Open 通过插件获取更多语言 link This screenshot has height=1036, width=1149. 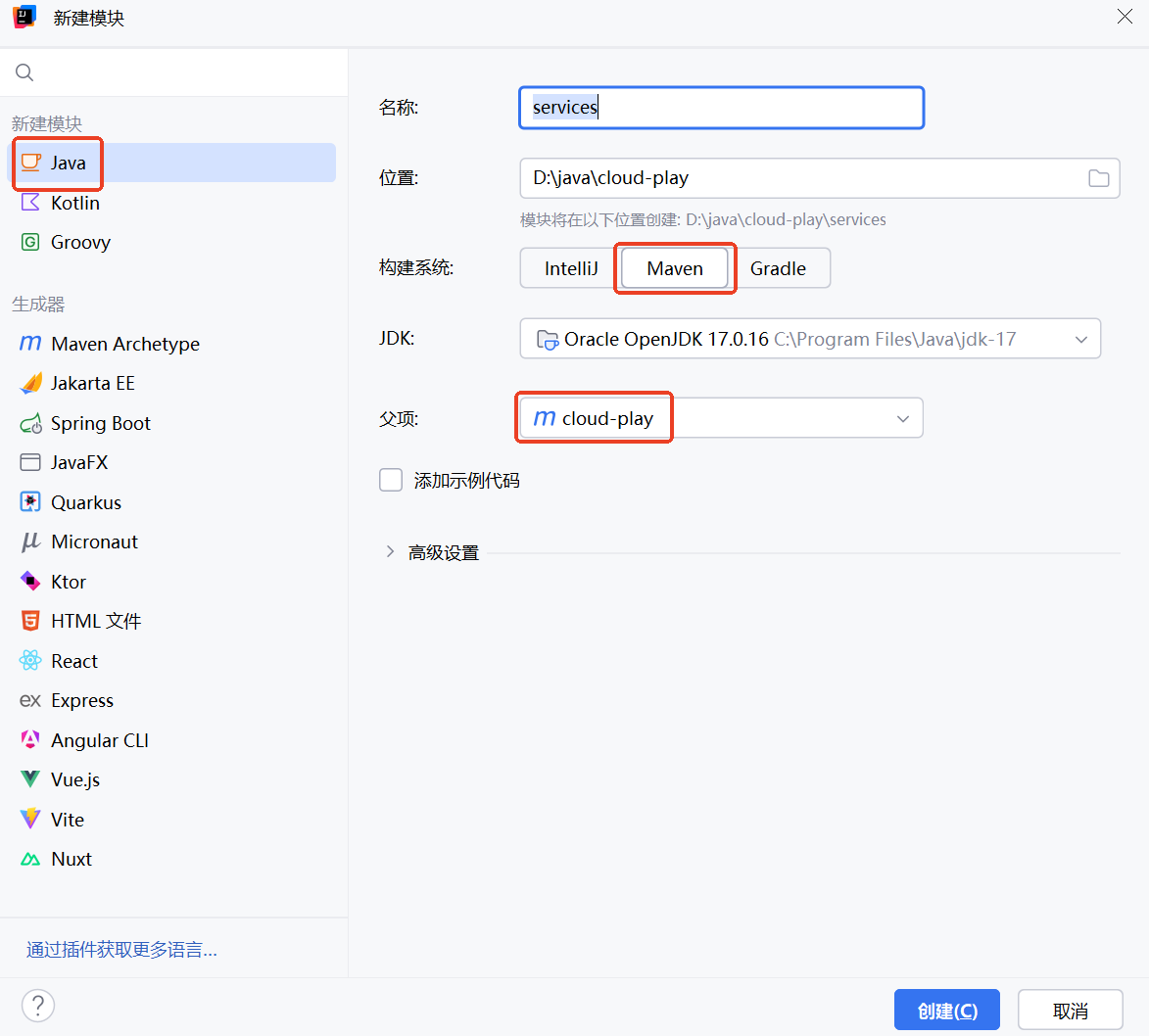(121, 950)
